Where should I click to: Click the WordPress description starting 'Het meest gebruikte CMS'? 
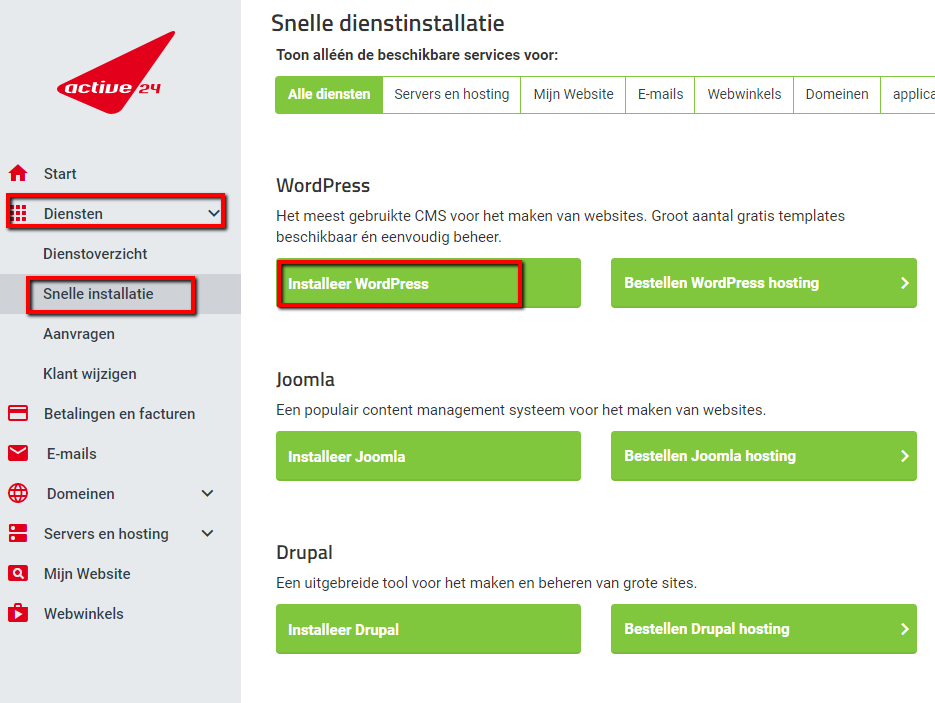[x=561, y=227]
